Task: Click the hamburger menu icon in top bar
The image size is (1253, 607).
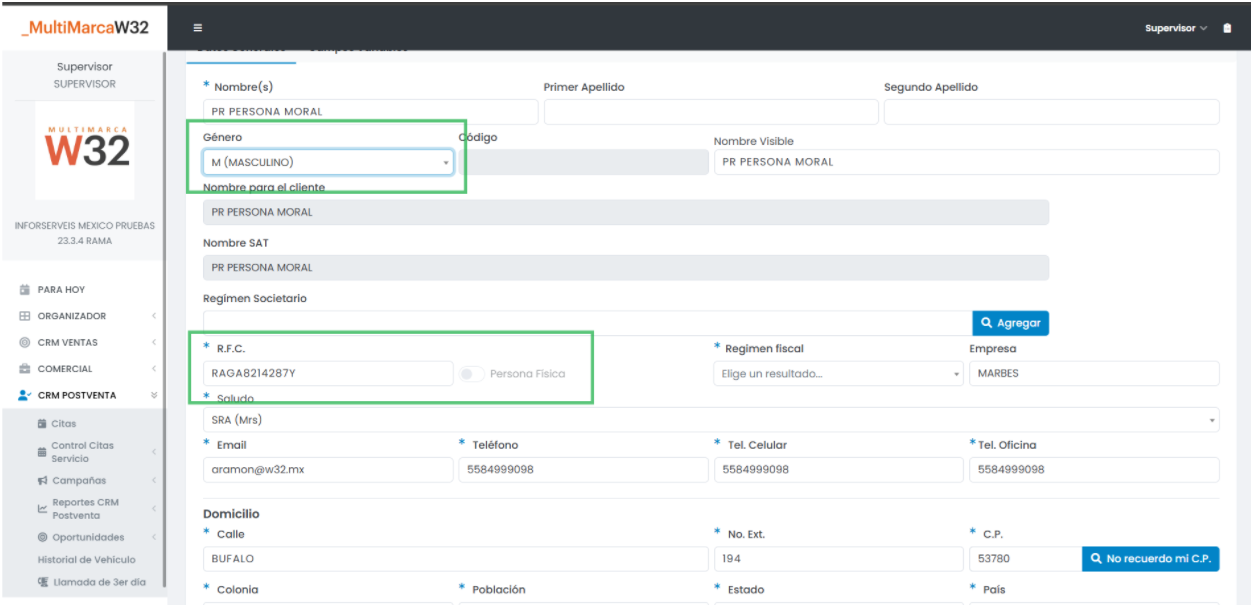Action: [x=198, y=28]
